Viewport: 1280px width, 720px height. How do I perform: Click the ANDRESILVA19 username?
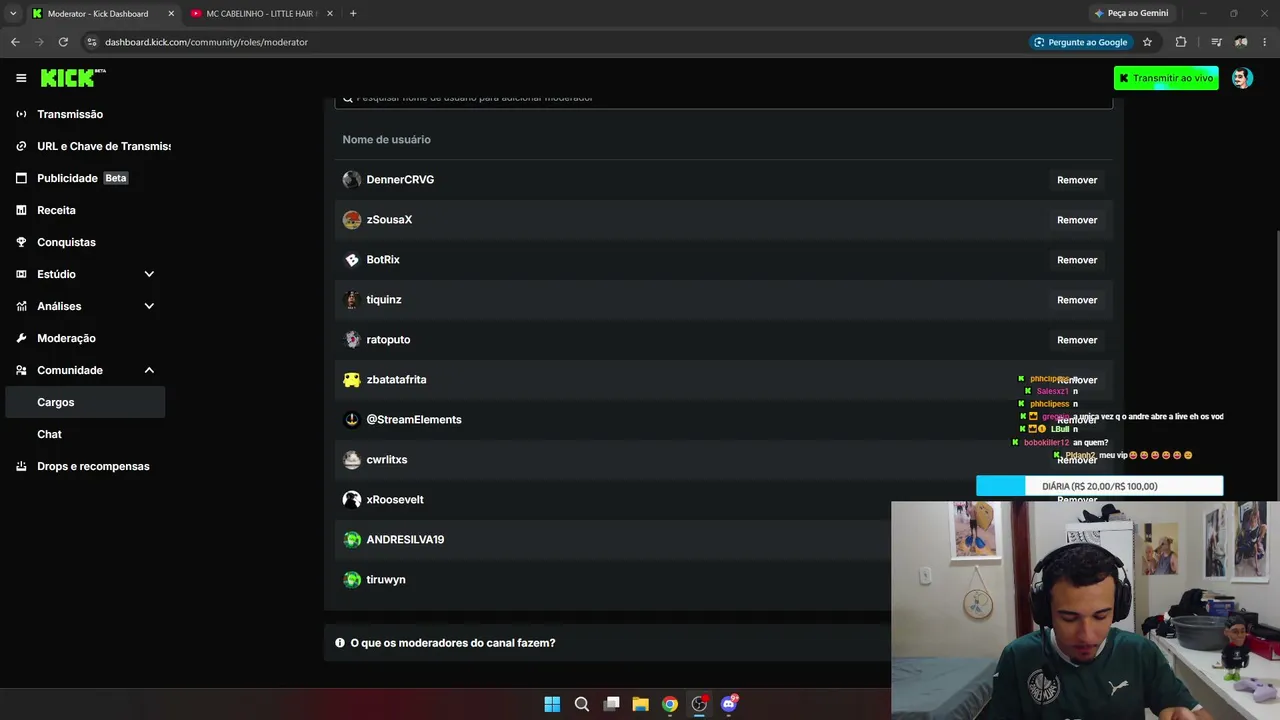click(x=405, y=540)
